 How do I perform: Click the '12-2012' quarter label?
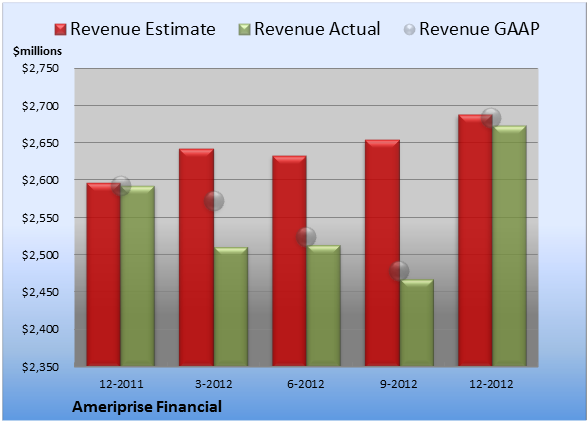(491, 384)
